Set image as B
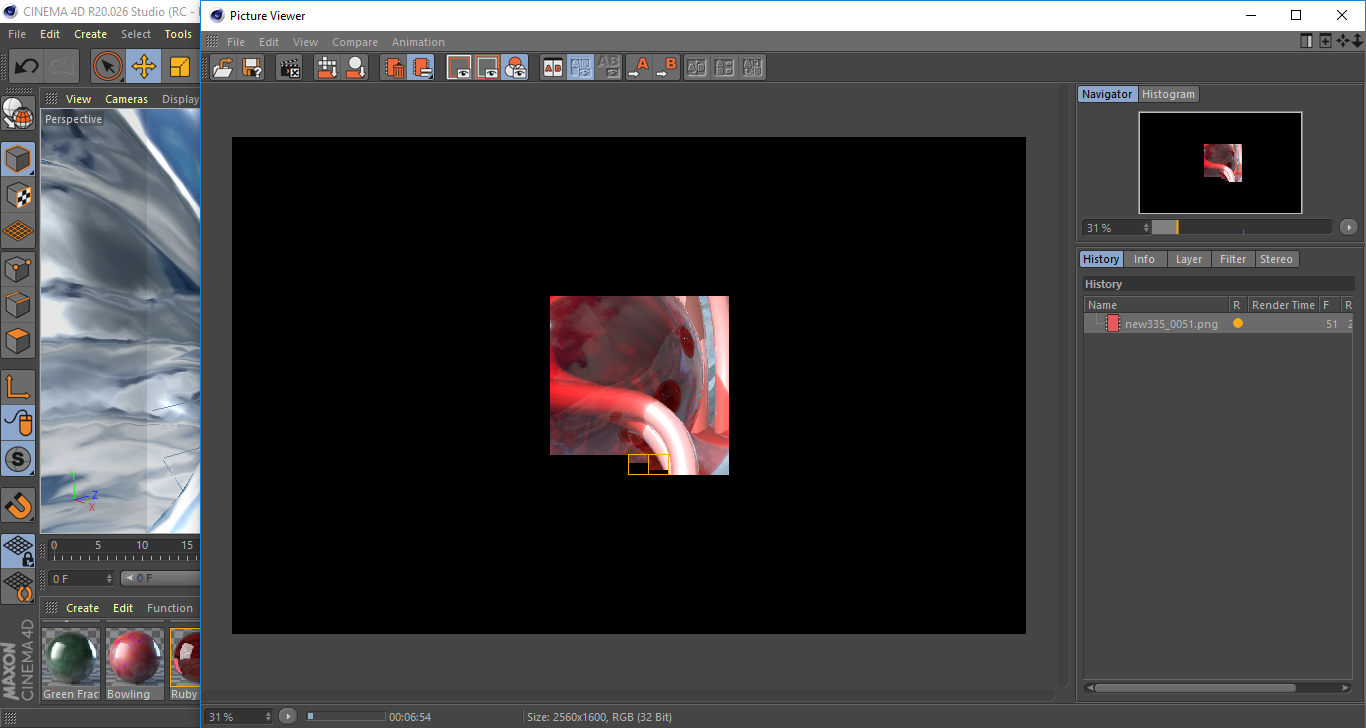This screenshot has height=728, width=1366. click(x=667, y=67)
